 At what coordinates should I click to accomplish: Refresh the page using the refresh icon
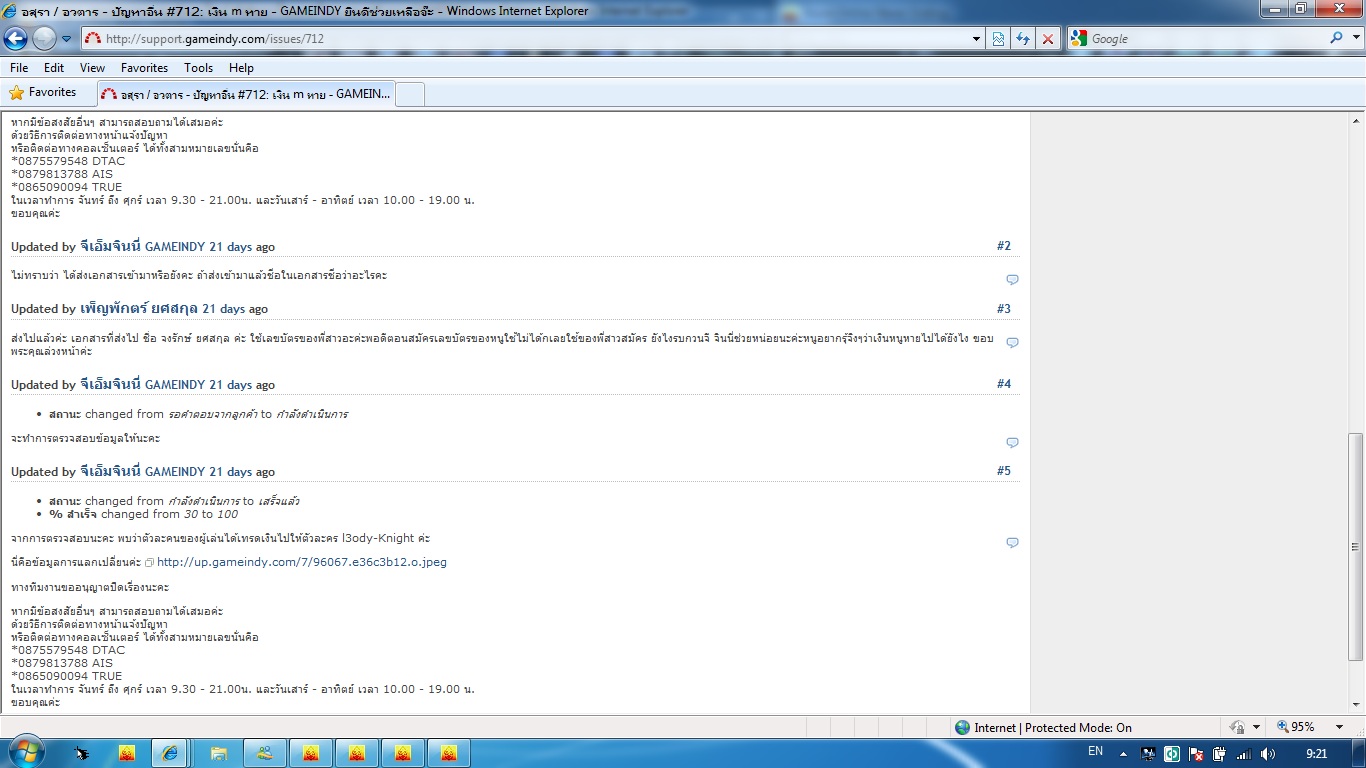(x=1023, y=39)
